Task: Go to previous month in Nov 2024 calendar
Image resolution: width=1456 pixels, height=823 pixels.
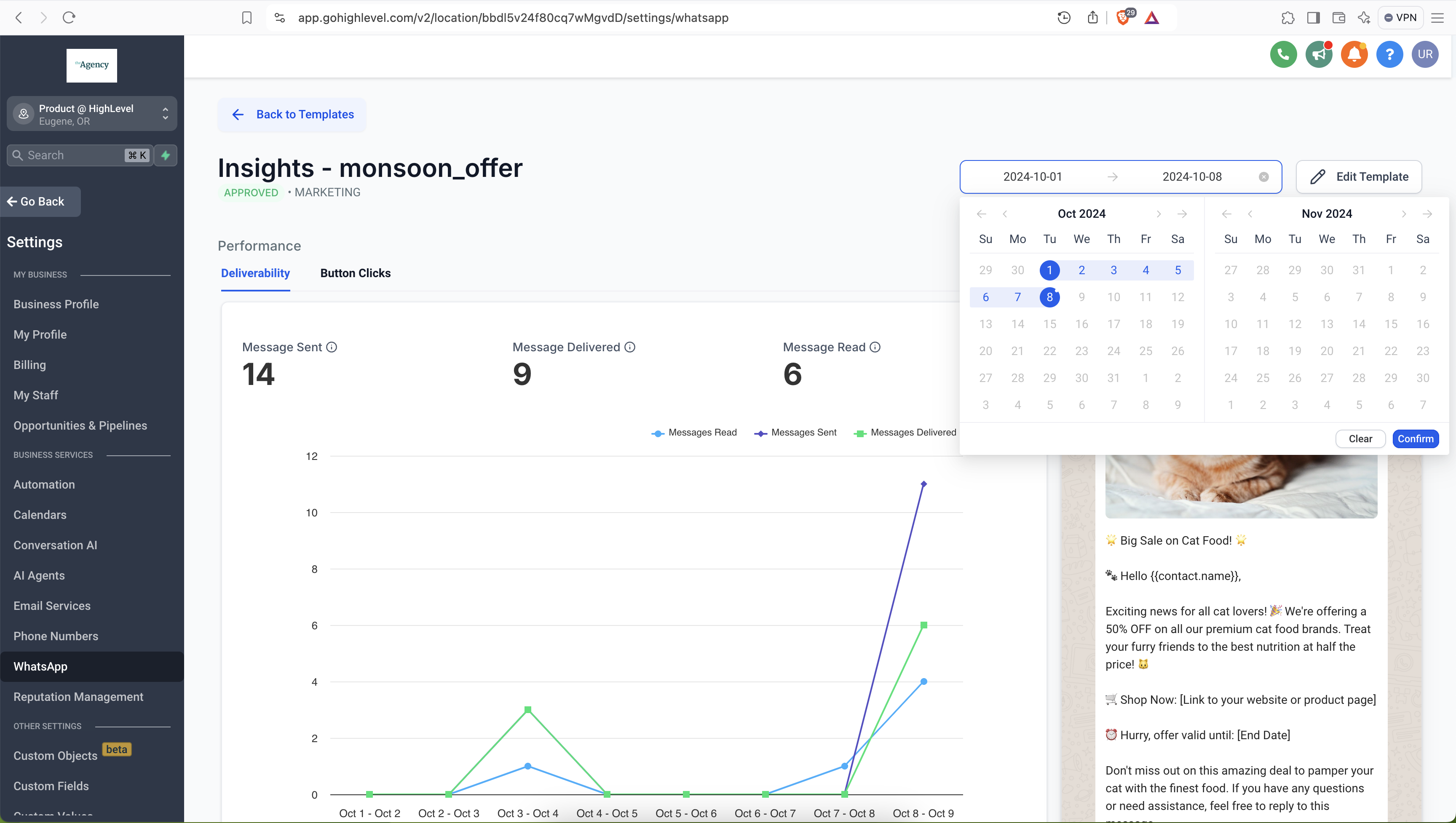Action: (x=1250, y=214)
